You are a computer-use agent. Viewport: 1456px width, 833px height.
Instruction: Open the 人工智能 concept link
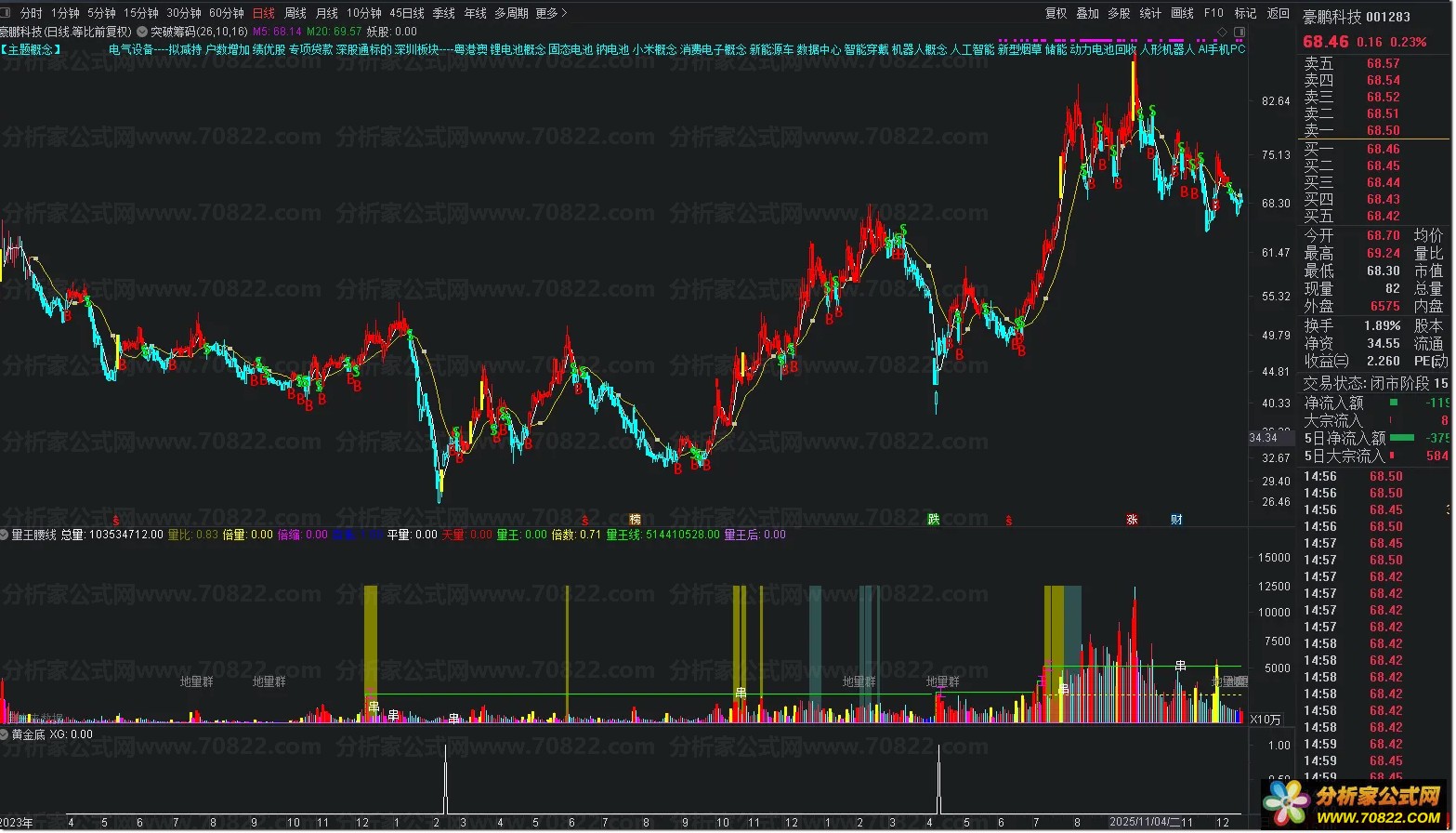(x=972, y=49)
